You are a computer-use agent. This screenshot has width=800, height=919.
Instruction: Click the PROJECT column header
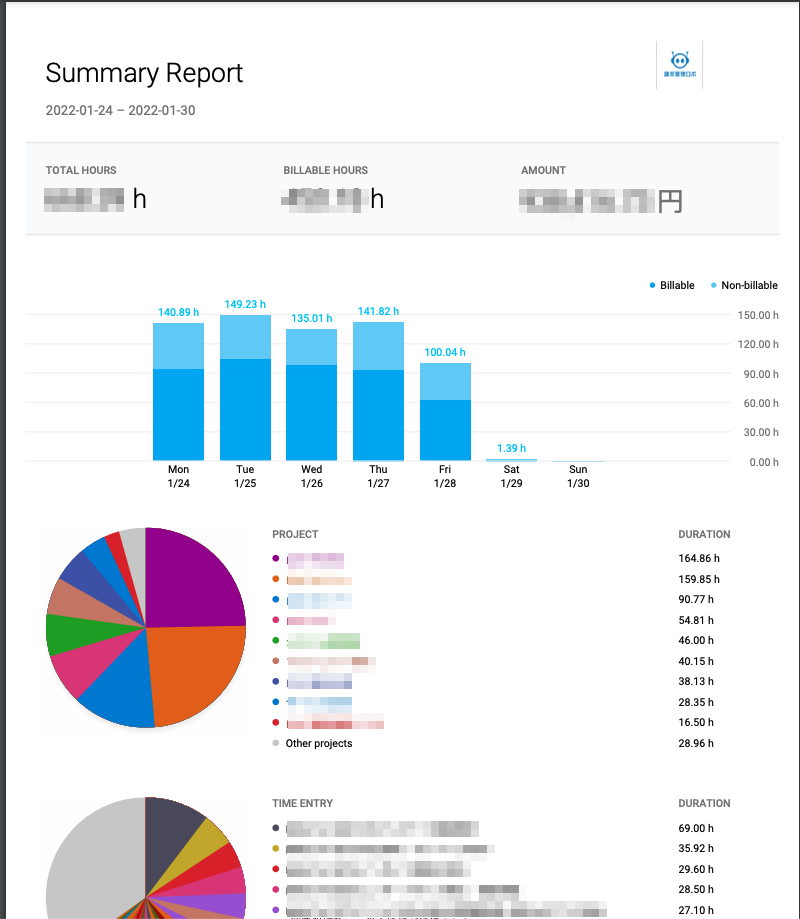(295, 535)
